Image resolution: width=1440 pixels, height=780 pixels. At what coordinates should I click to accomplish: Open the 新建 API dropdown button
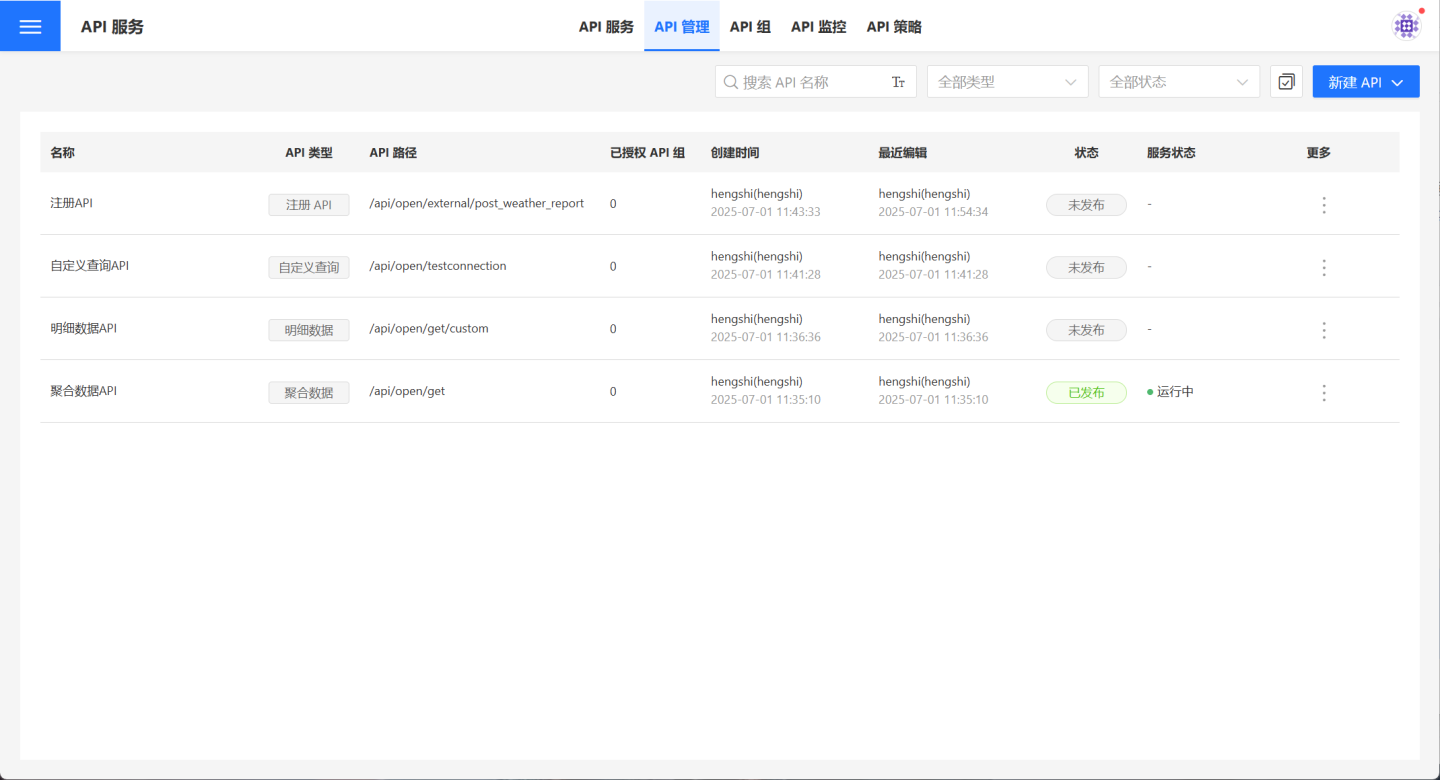point(1365,82)
